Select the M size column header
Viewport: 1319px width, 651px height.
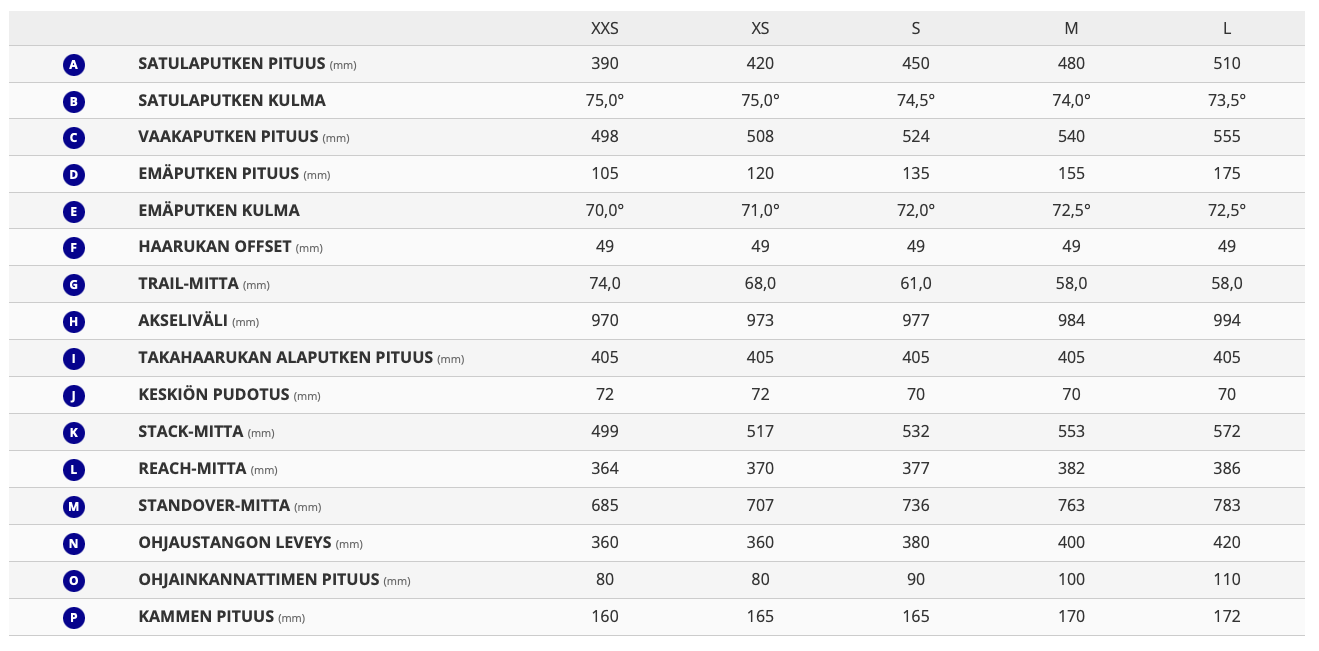(1071, 28)
